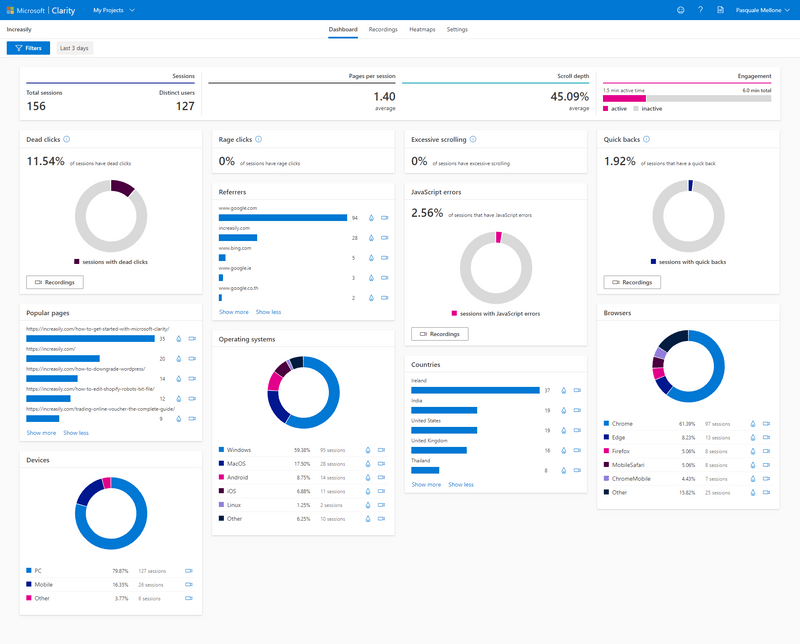
Task: Open Recordings for JavaScript errors
Action: 440,334
